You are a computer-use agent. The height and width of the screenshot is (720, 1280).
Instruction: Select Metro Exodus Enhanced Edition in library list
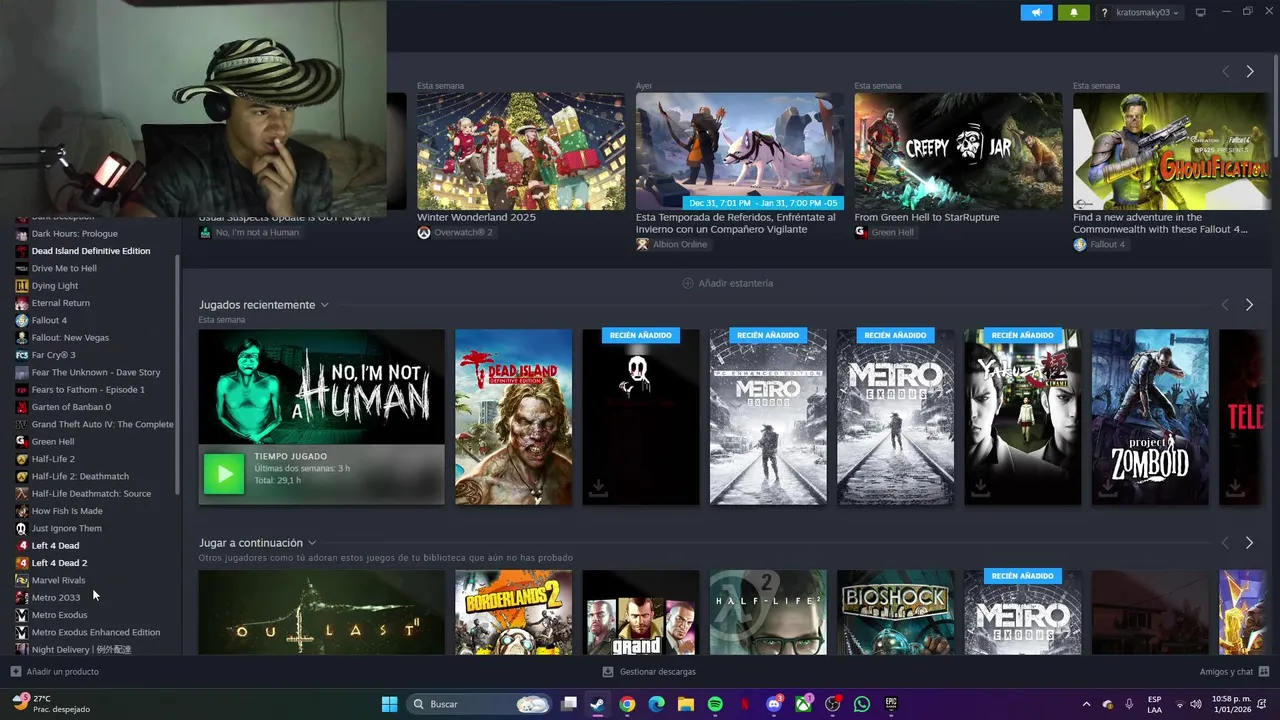(x=95, y=632)
